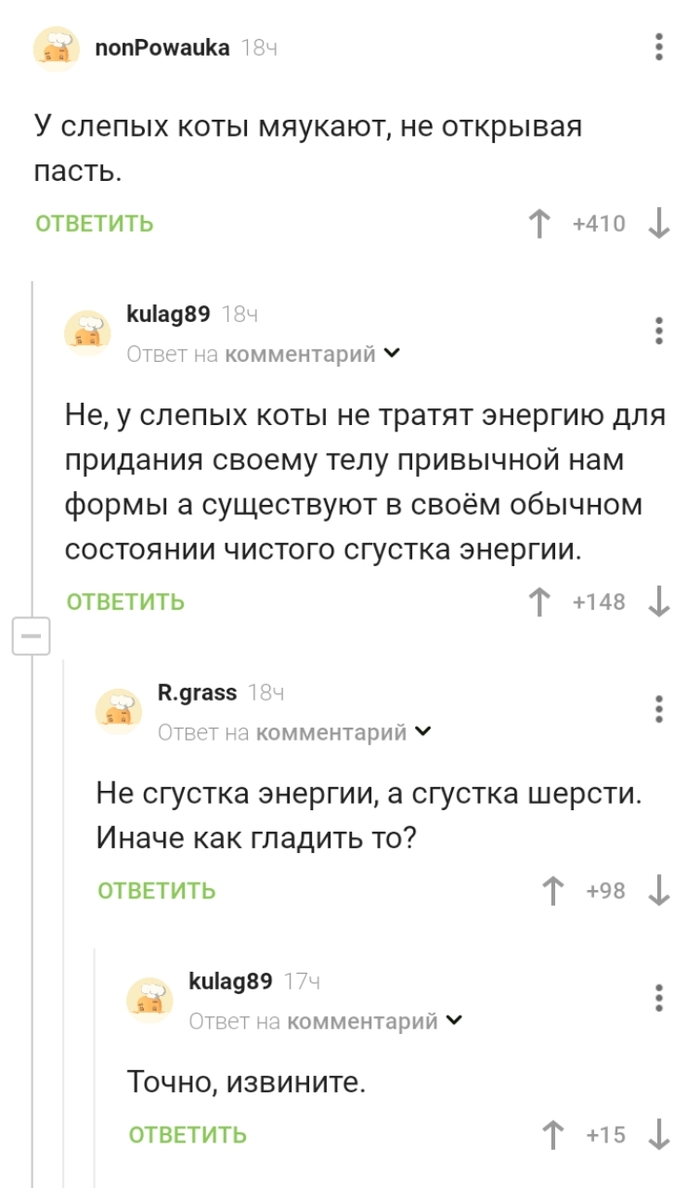
Task: Collapse the reply thread with minus box
Action: point(31,636)
